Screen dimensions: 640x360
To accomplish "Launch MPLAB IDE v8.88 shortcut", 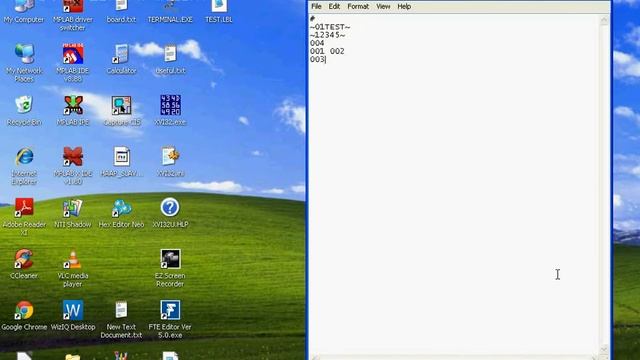I will pos(73,63).
